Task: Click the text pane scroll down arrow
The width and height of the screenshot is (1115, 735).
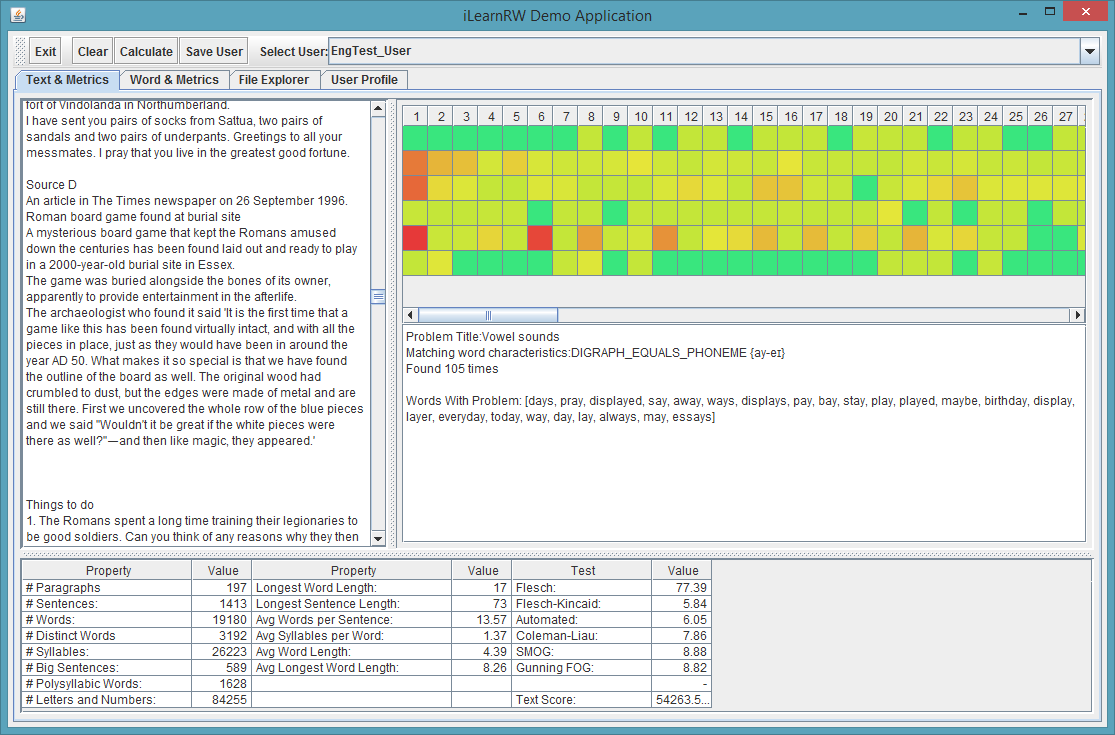Action: 378,538
